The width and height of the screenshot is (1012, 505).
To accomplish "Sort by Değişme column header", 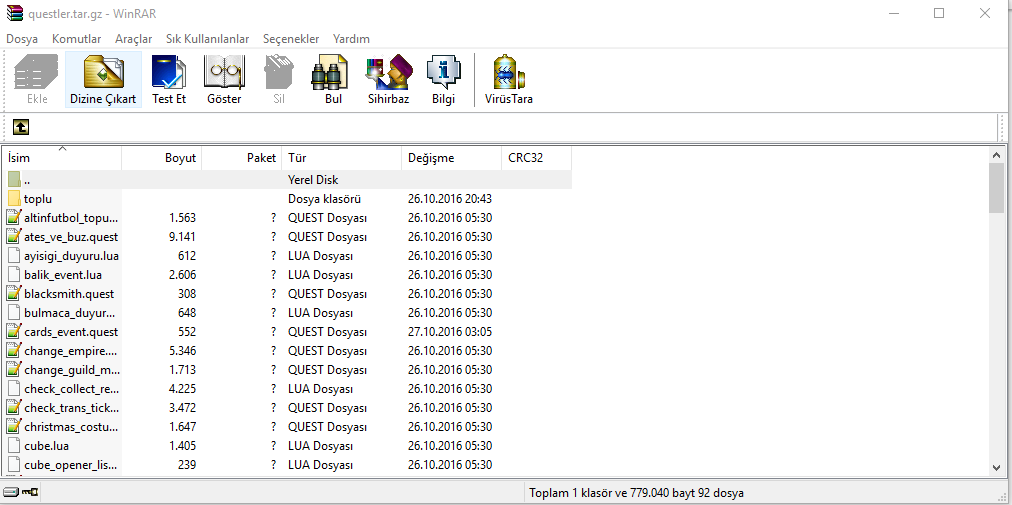I will tap(451, 158).
